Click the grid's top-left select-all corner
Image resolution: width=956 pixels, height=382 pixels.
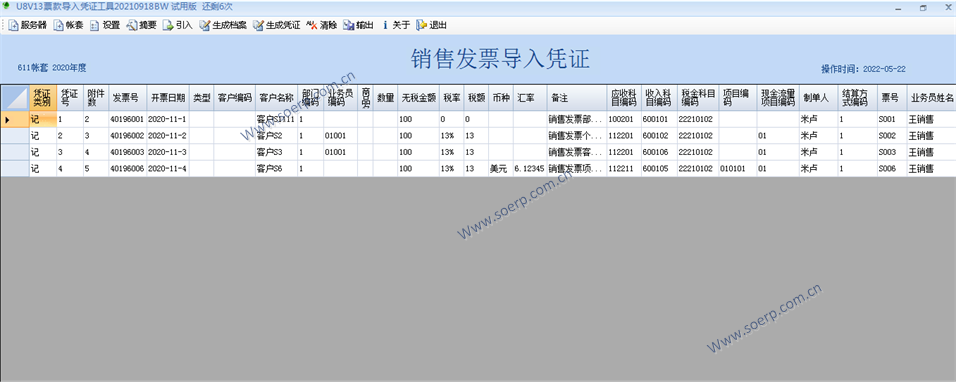point(15,97)
